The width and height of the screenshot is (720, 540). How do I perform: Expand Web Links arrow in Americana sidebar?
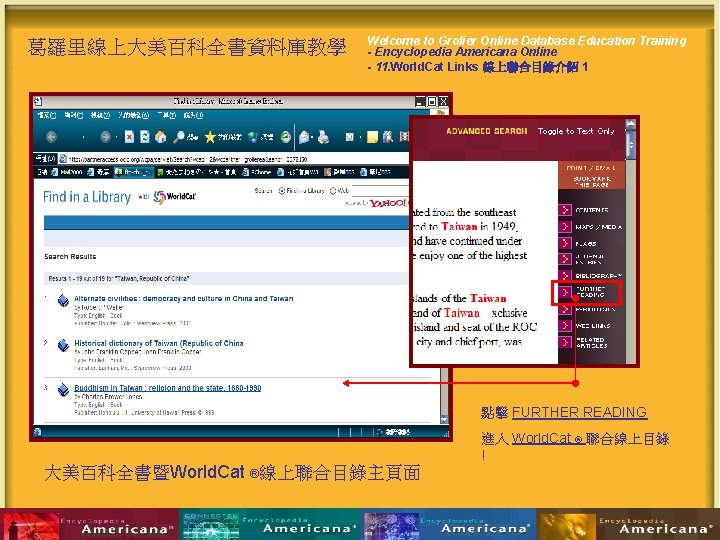coord(565,326)
